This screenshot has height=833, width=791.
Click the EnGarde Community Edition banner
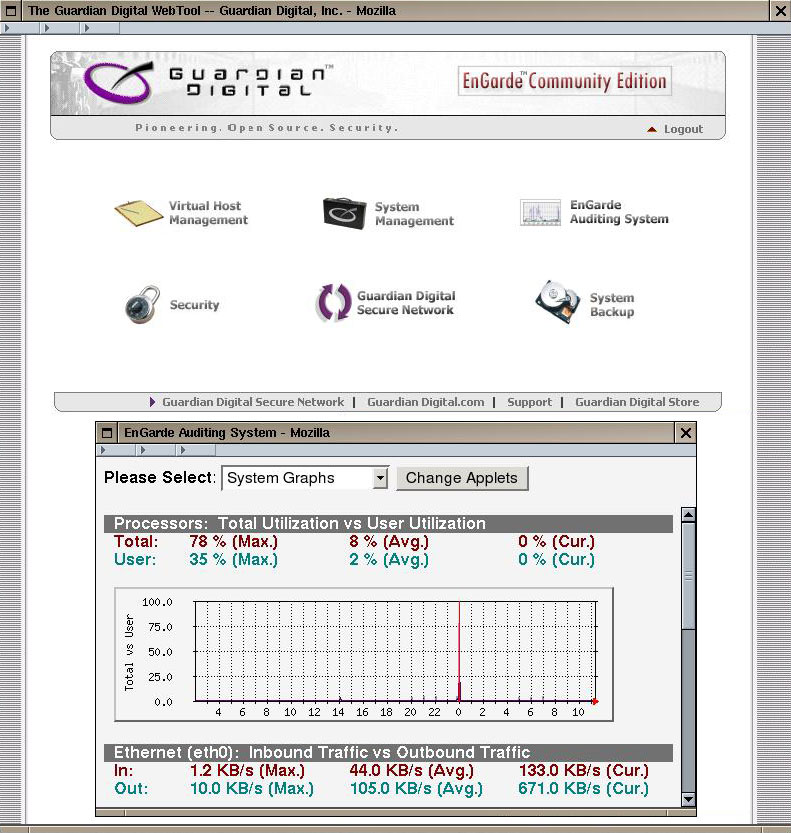pyautogui.click(x=564, y=82)
